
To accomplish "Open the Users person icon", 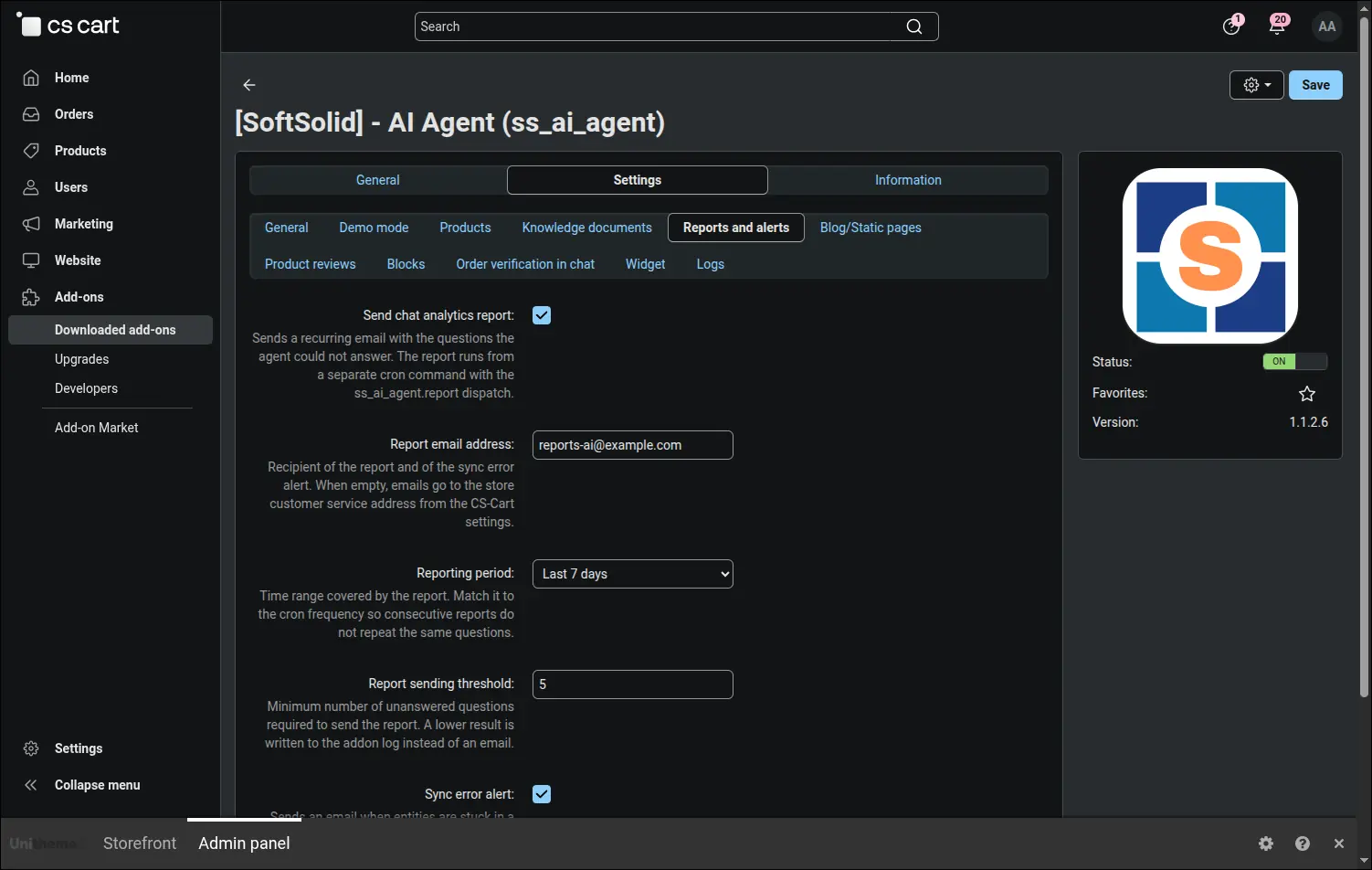I will 31,187.
